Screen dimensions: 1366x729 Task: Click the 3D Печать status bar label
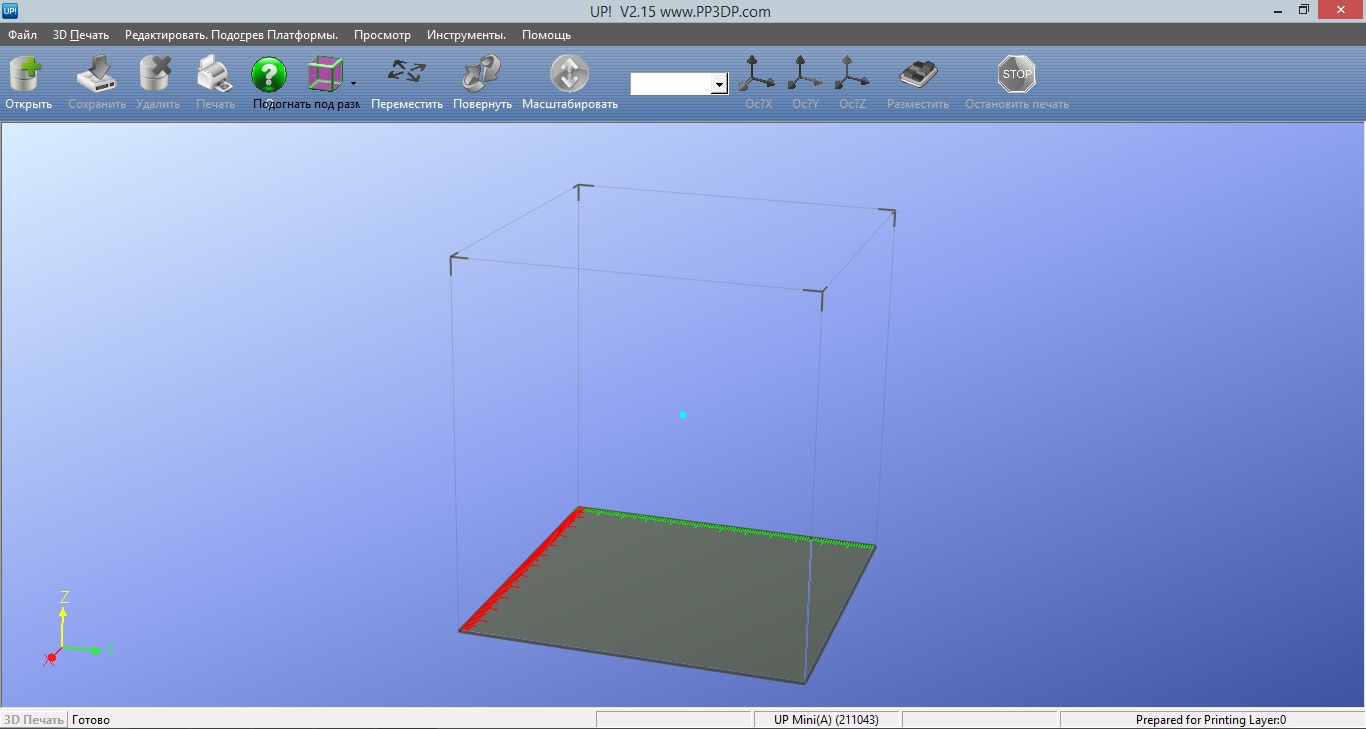click(34, 720)
